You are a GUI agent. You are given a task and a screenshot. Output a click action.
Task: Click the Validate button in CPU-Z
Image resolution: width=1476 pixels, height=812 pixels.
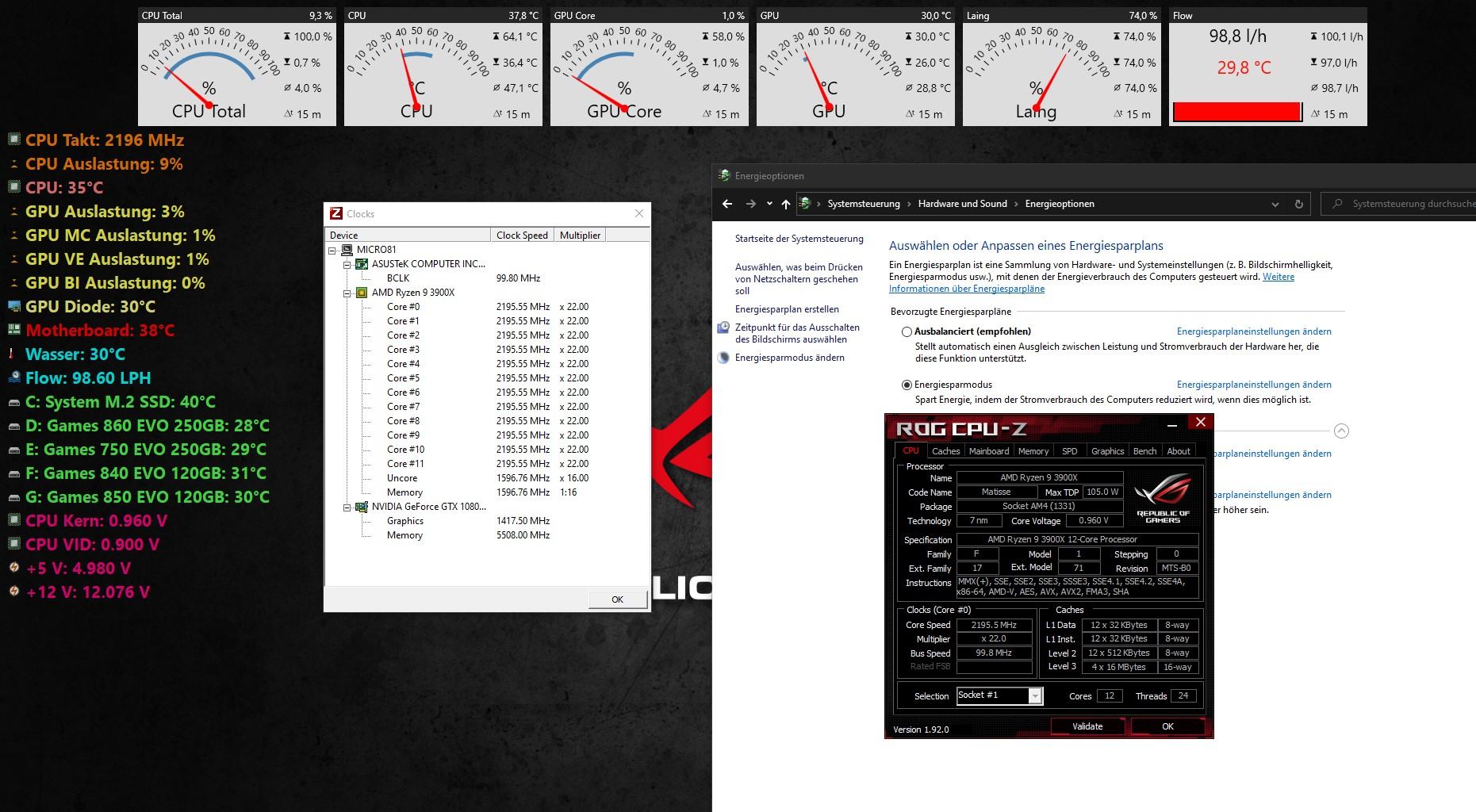point(1087,726)
